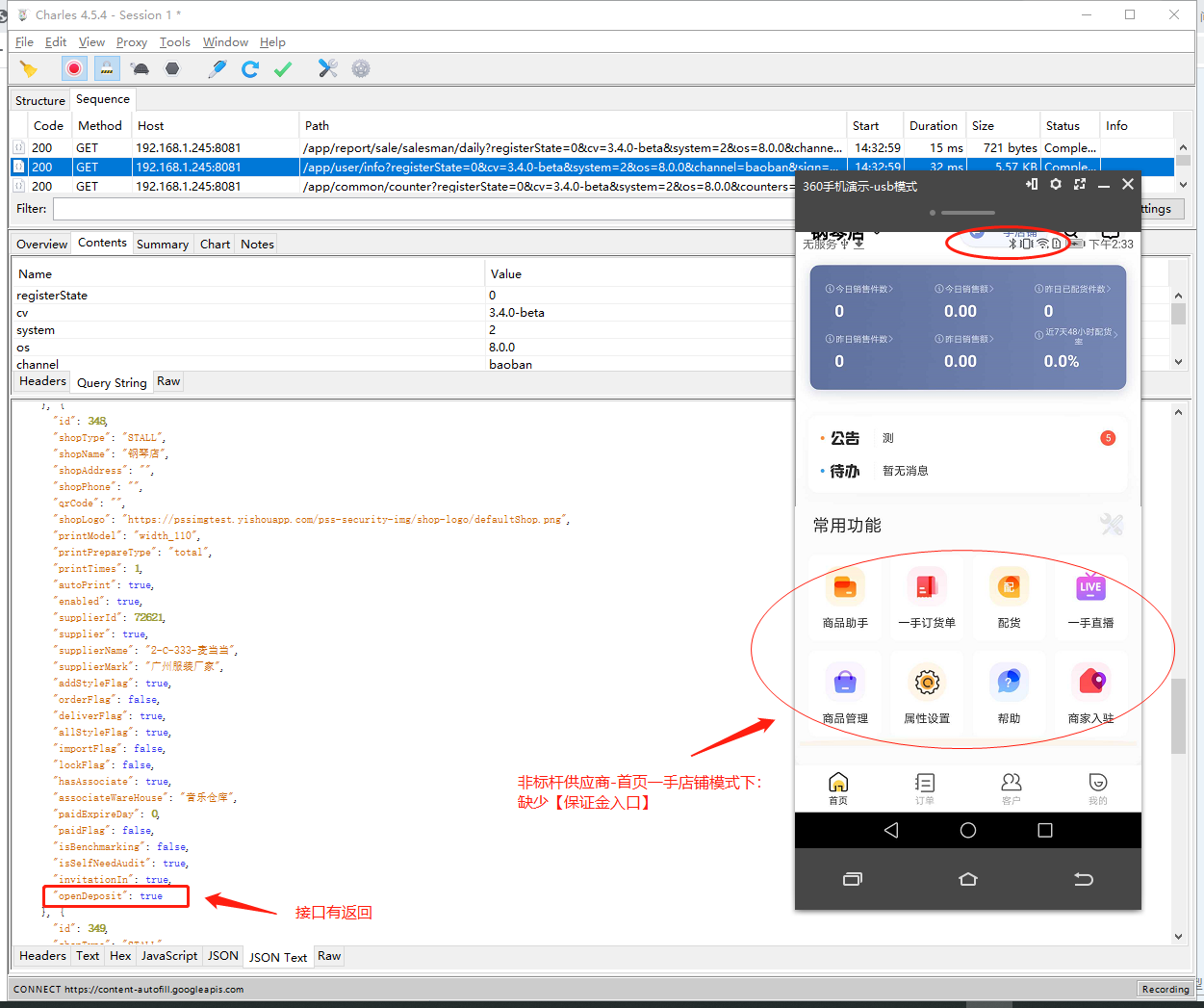
Task: Open the Help menu
Action: (x=272, y=42)
